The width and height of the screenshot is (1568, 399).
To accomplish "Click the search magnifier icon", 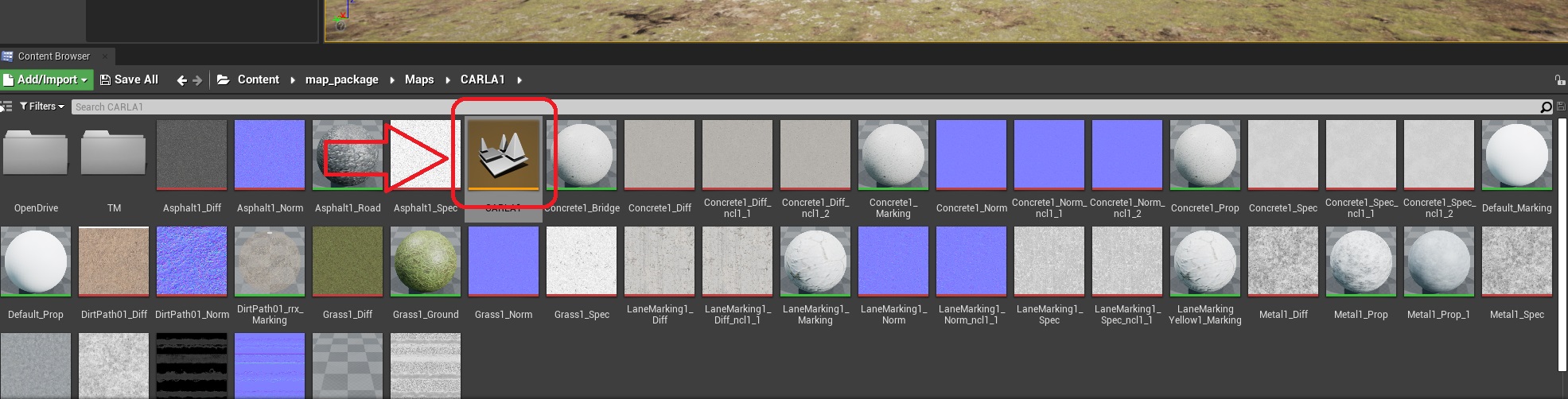I will pyautogui.click(x=1546, y=107).
